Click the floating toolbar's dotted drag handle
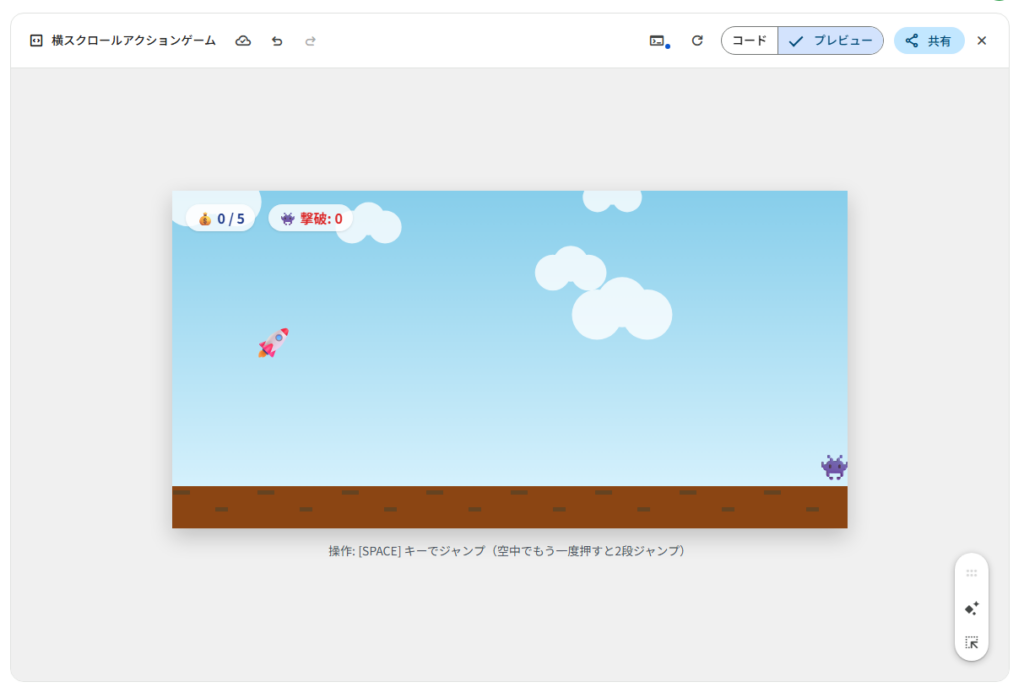Viewport: 1024px width, 698px height. click(x=971, y=573)
